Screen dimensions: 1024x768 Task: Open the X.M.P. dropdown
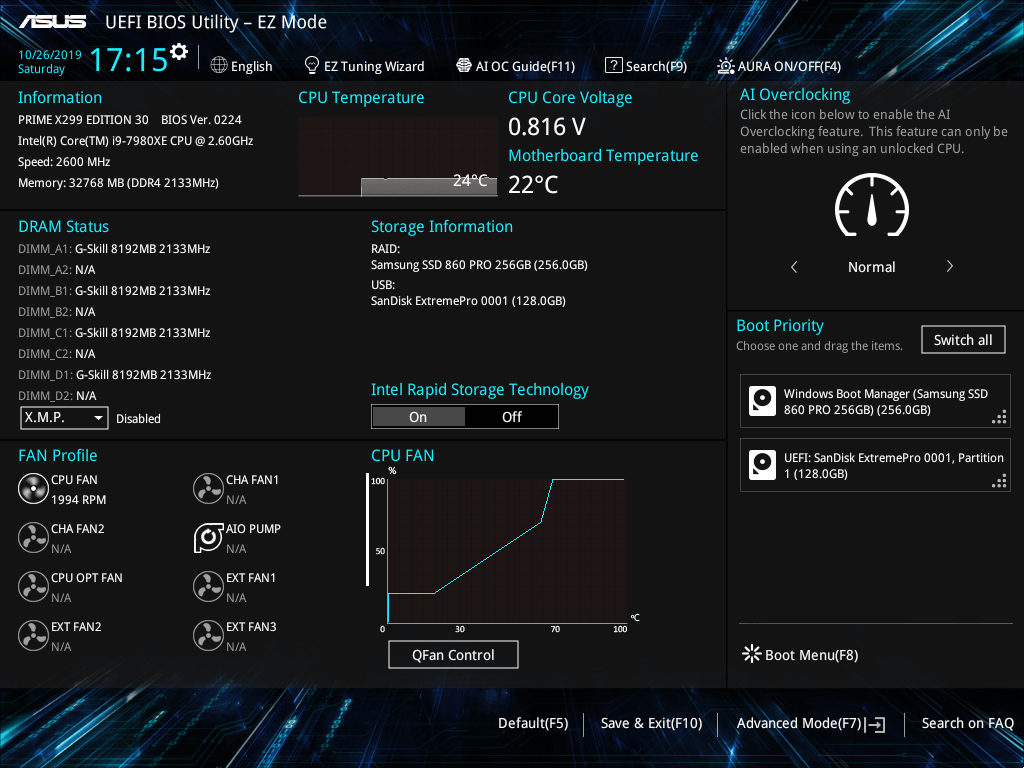[x=64, y=417]
